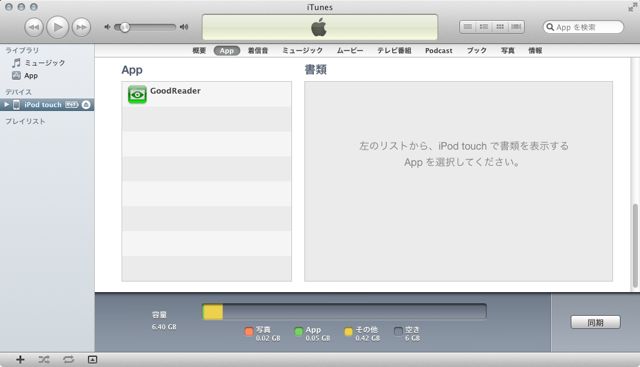Image resolution: width=640 pixels, height=367 pixels.
Task: Toggle shuffle button at bottom
Action: [x=44, y=359]
